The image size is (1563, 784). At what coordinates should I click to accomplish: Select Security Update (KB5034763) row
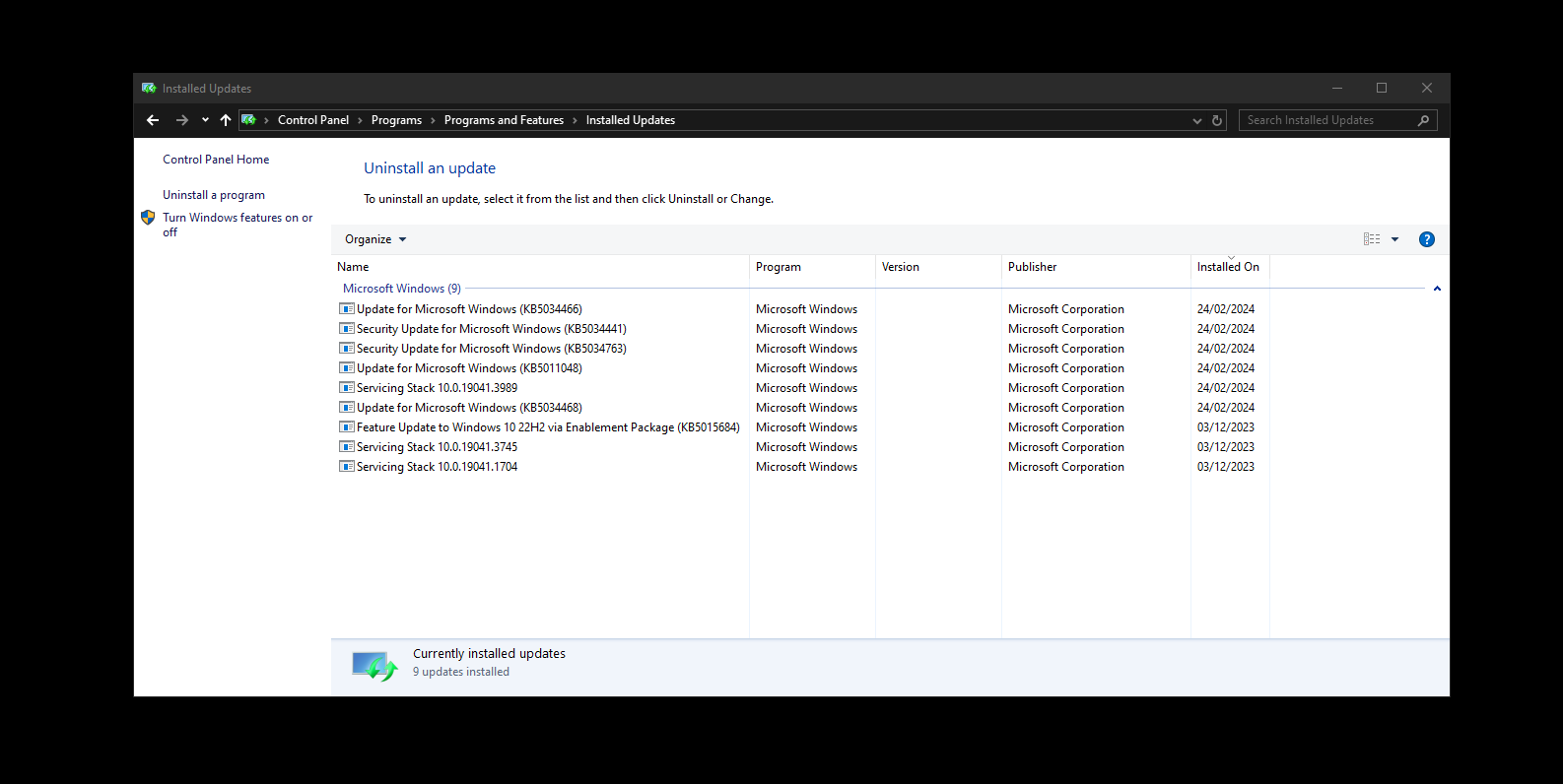click(492, 349)
